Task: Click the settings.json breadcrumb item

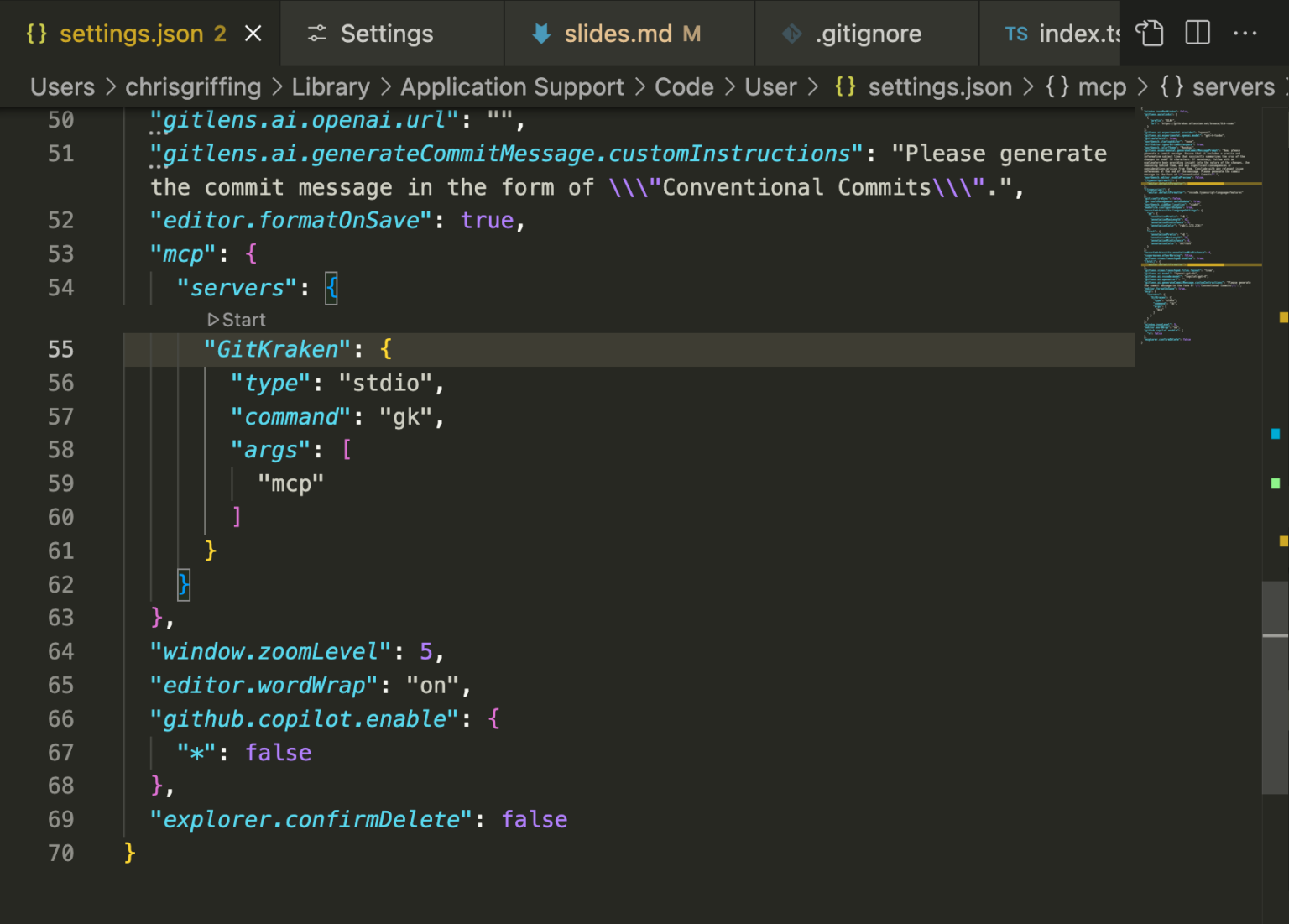Action: (x=939, y=87)
